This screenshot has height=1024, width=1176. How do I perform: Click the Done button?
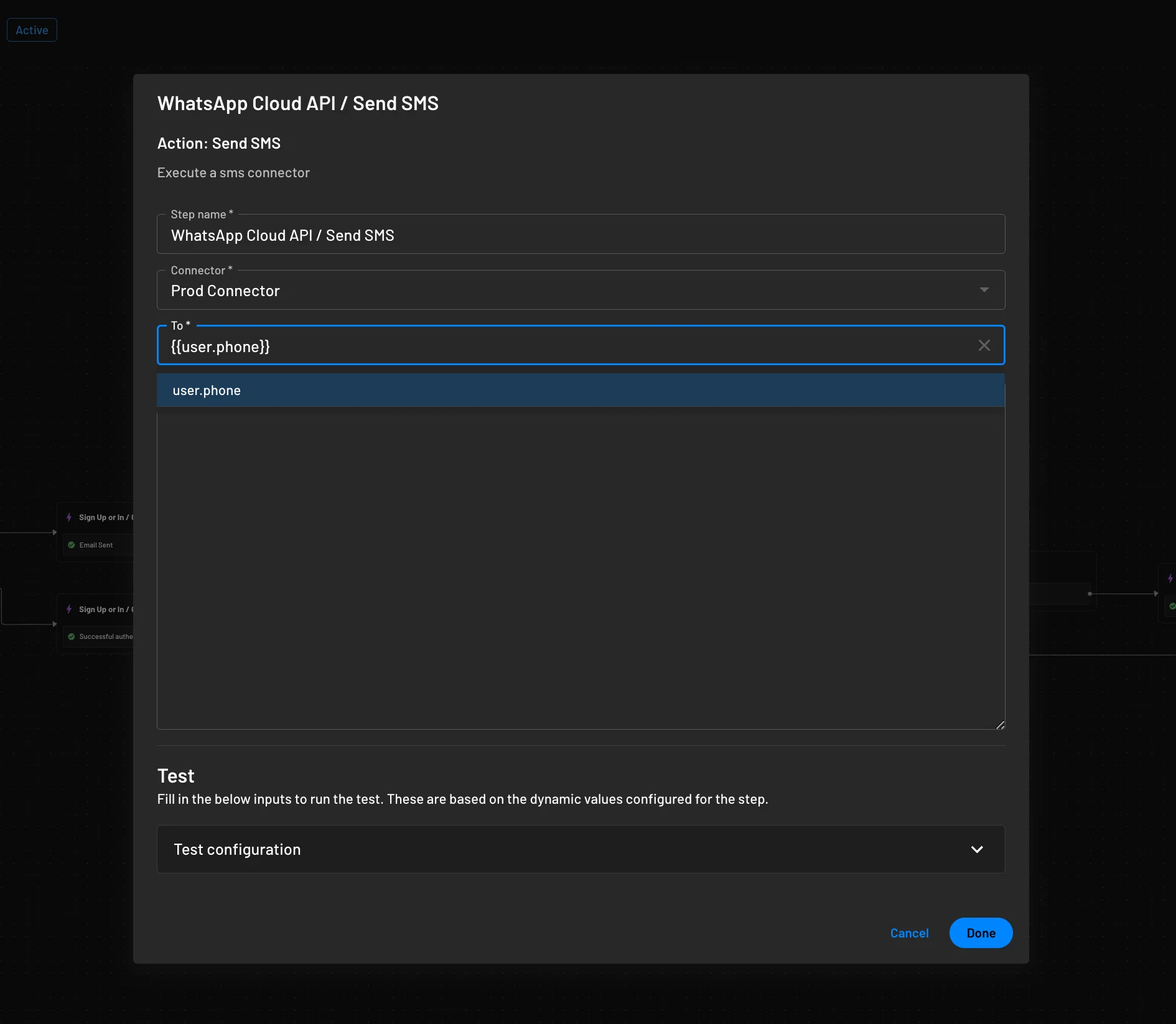point(981,933)
